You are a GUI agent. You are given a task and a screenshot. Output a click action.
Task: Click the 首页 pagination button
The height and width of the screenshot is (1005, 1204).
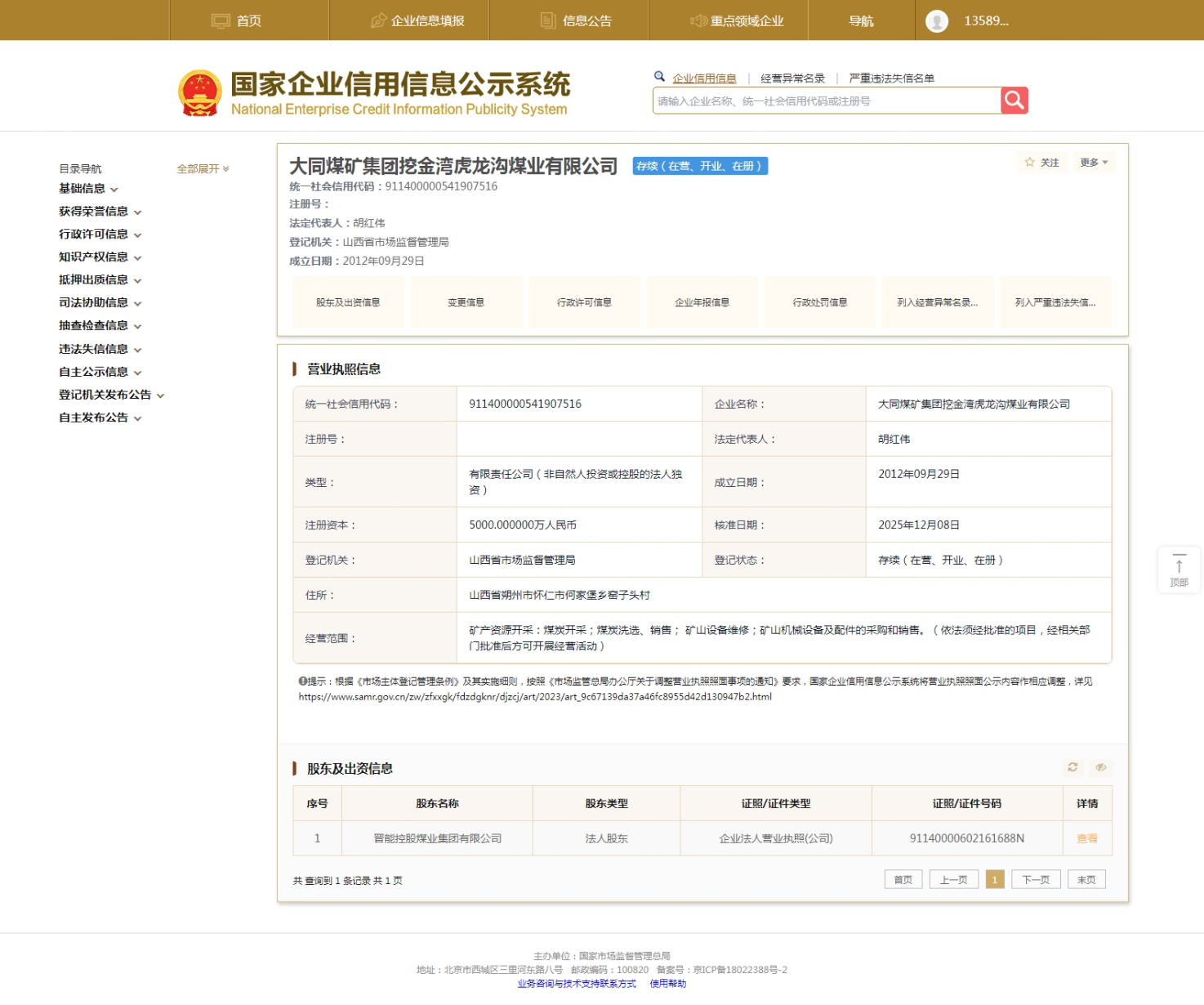click(903, 880)
